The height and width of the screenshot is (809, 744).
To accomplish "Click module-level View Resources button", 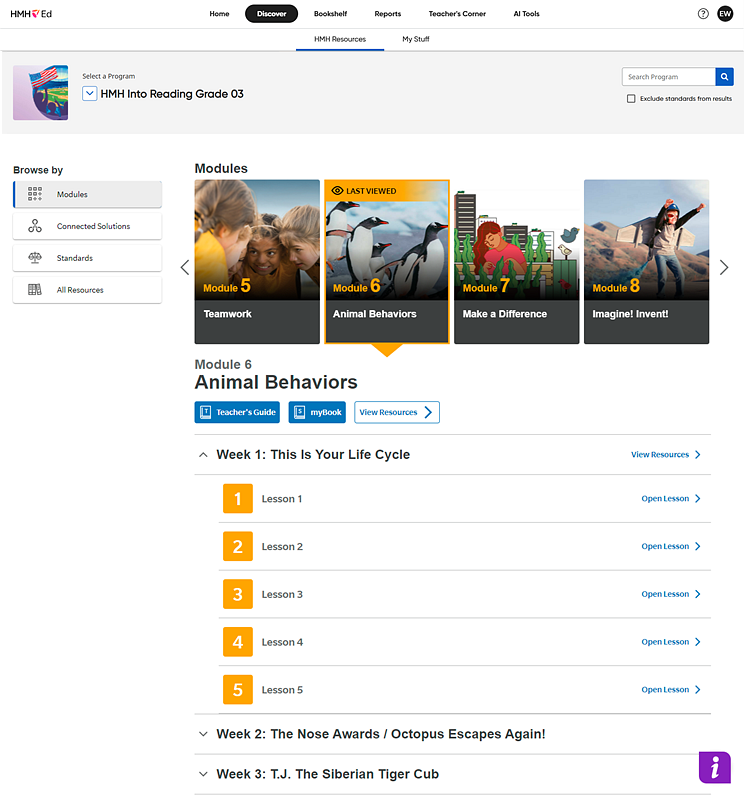I will point(397,412).
